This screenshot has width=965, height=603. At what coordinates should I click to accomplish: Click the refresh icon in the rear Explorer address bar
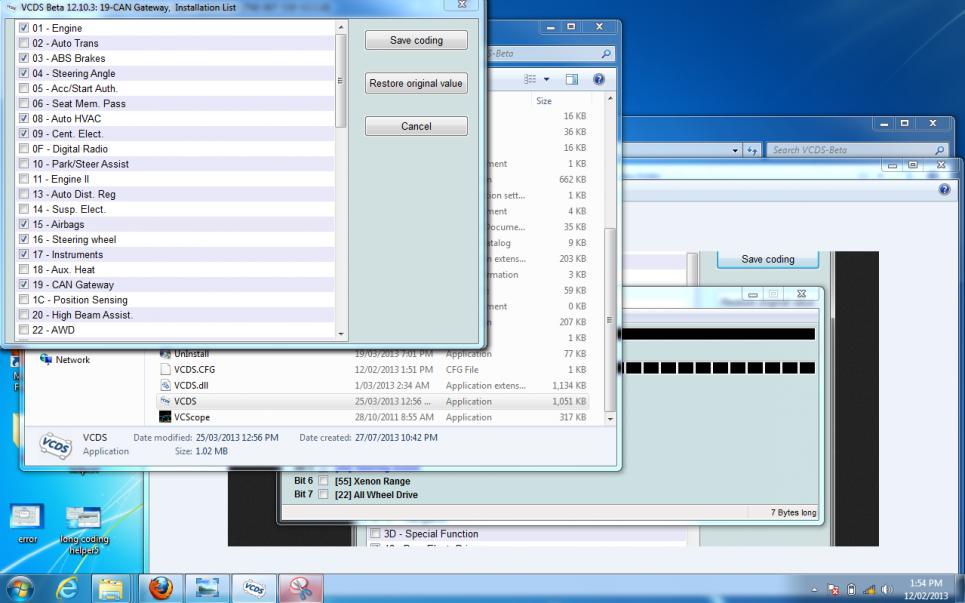coord(751,150)
